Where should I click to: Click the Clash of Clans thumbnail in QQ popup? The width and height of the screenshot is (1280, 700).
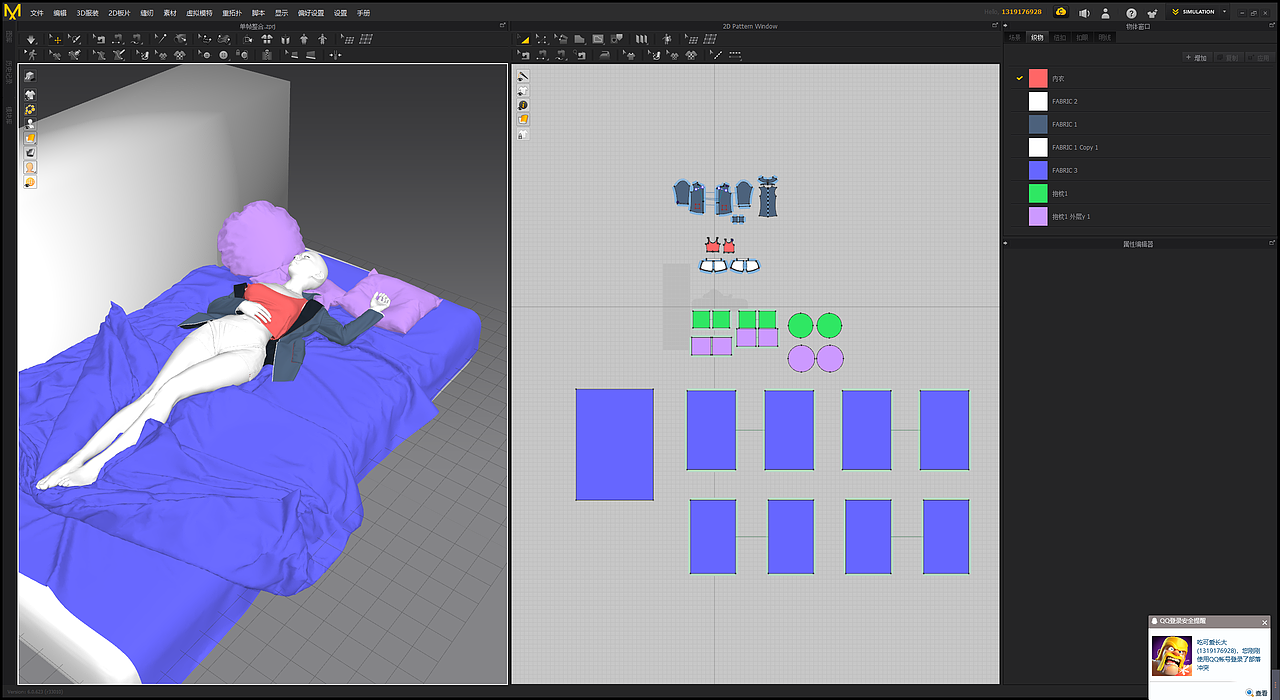1171,655
